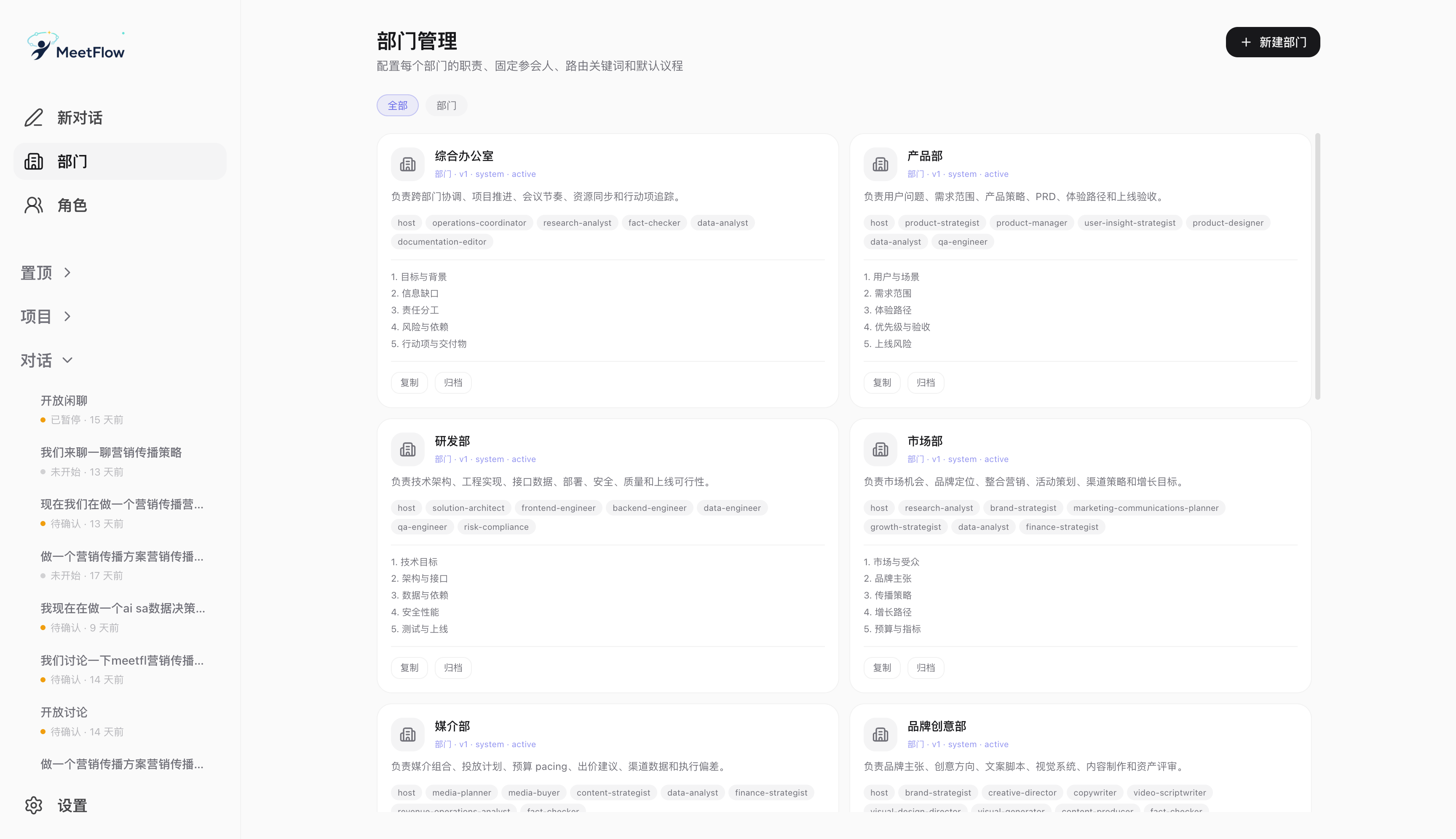Click the product-designer tag in 产品部

coord(1228,223)
